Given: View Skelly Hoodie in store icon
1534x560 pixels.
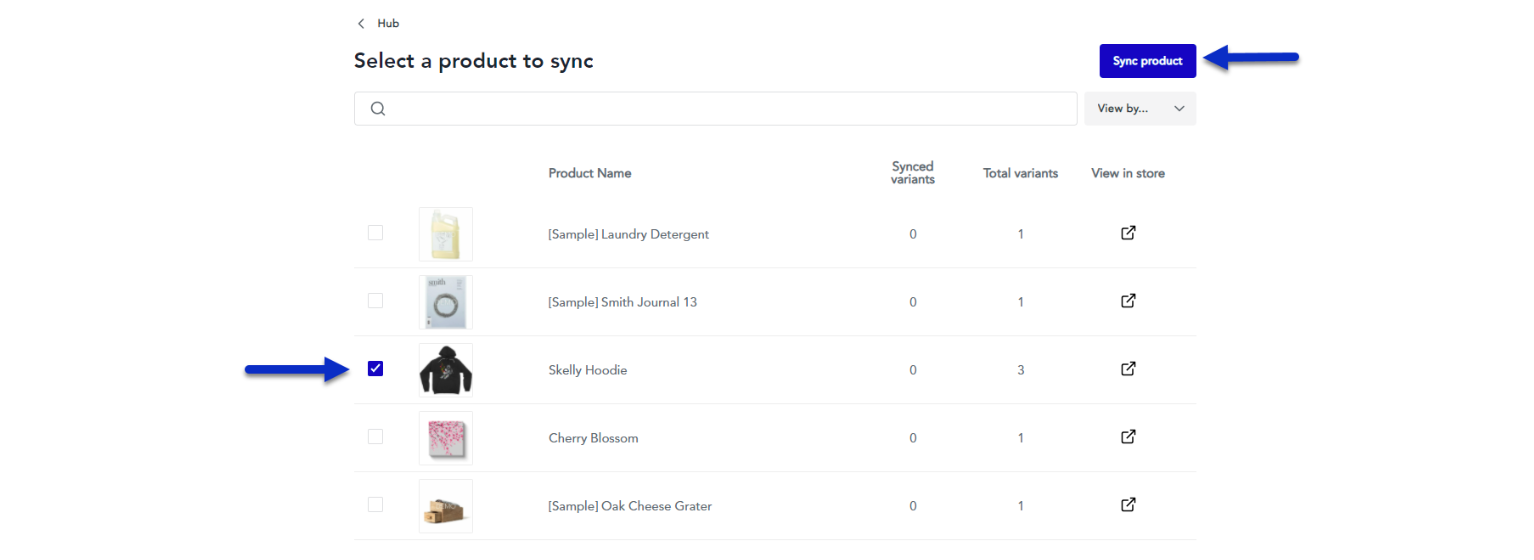Looking at the screenshot, I should click(1128, 369).
